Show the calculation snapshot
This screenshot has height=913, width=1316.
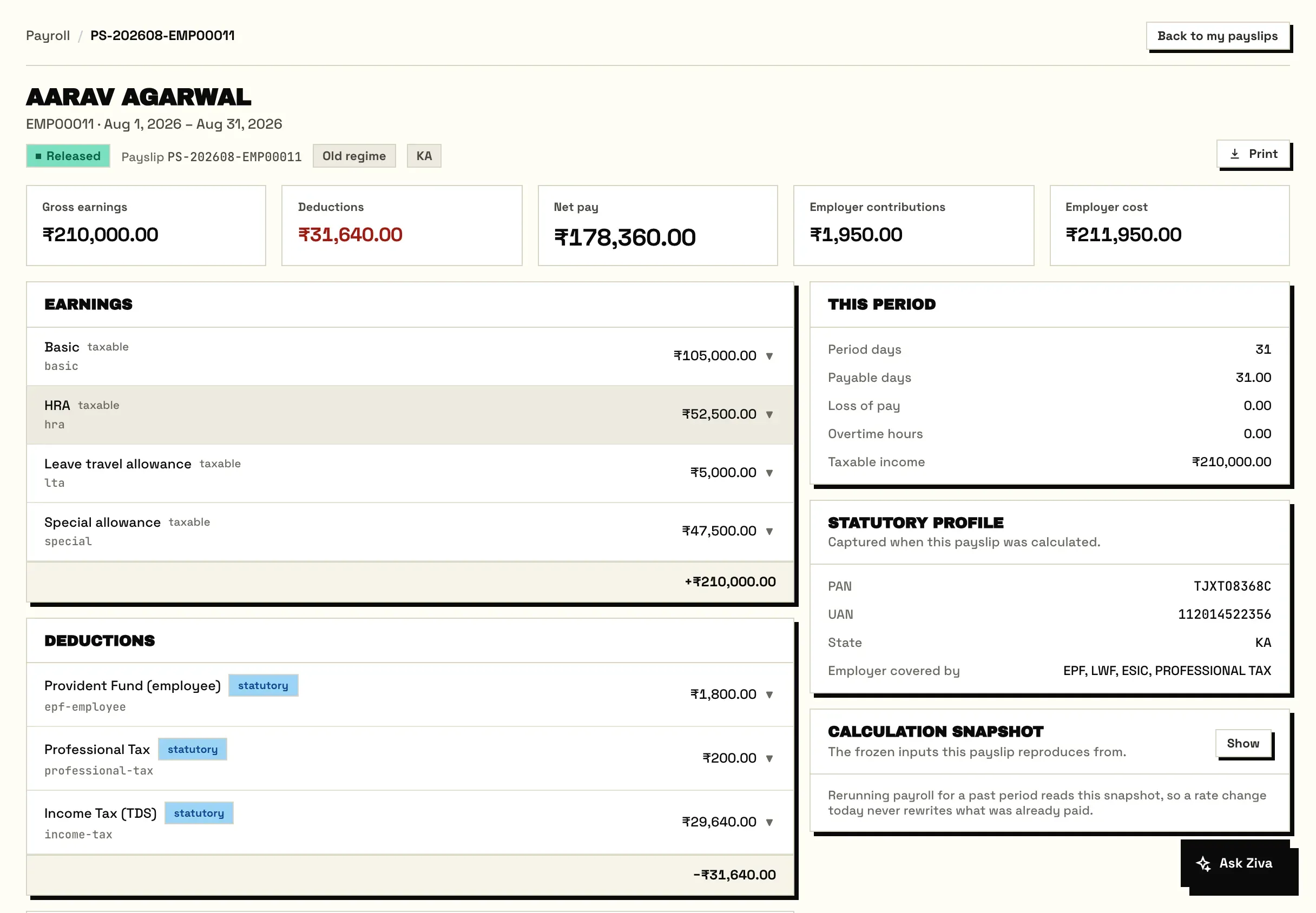pos(1243,743)
